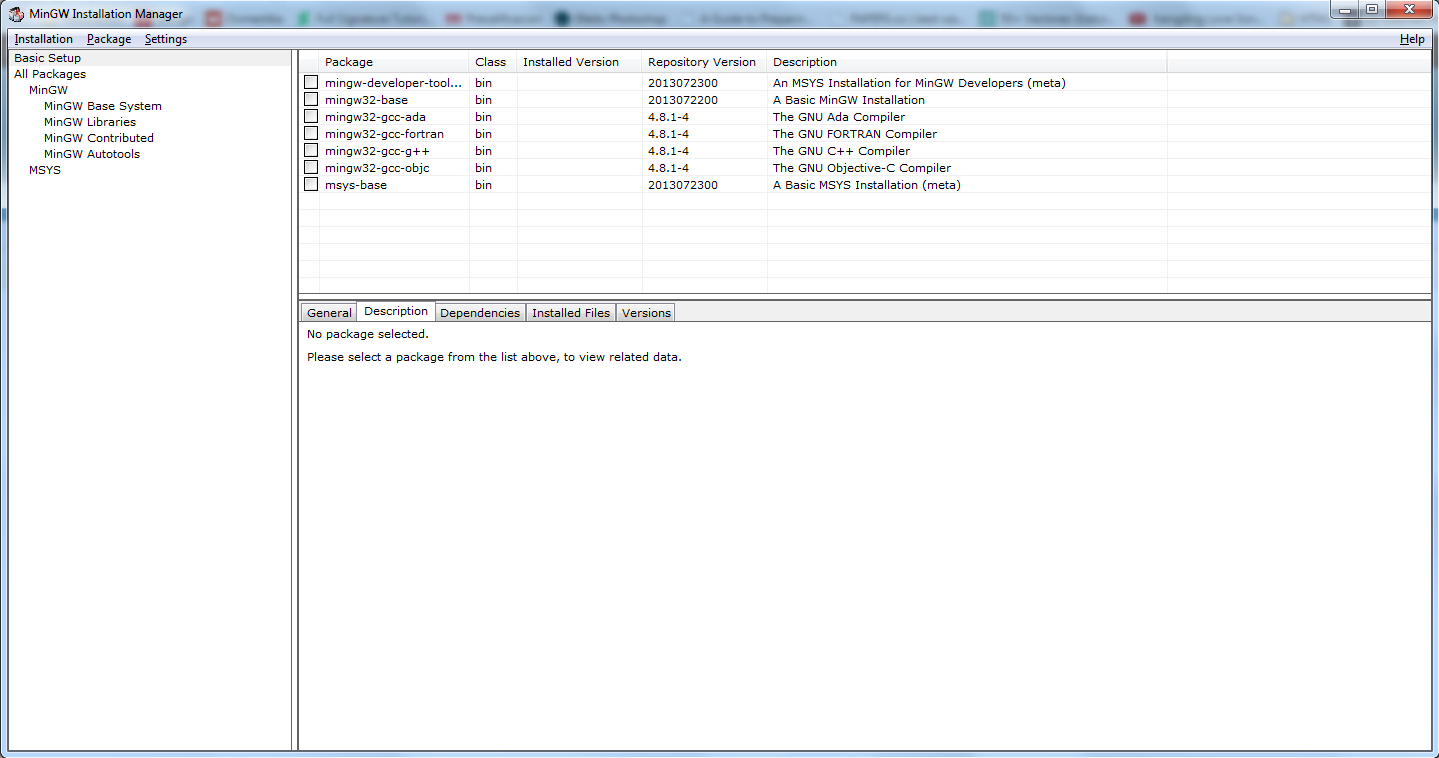Toggle checkbox for mingw-developer-toolkit package
Viewport: 1439px width, 758px height.
311,82
